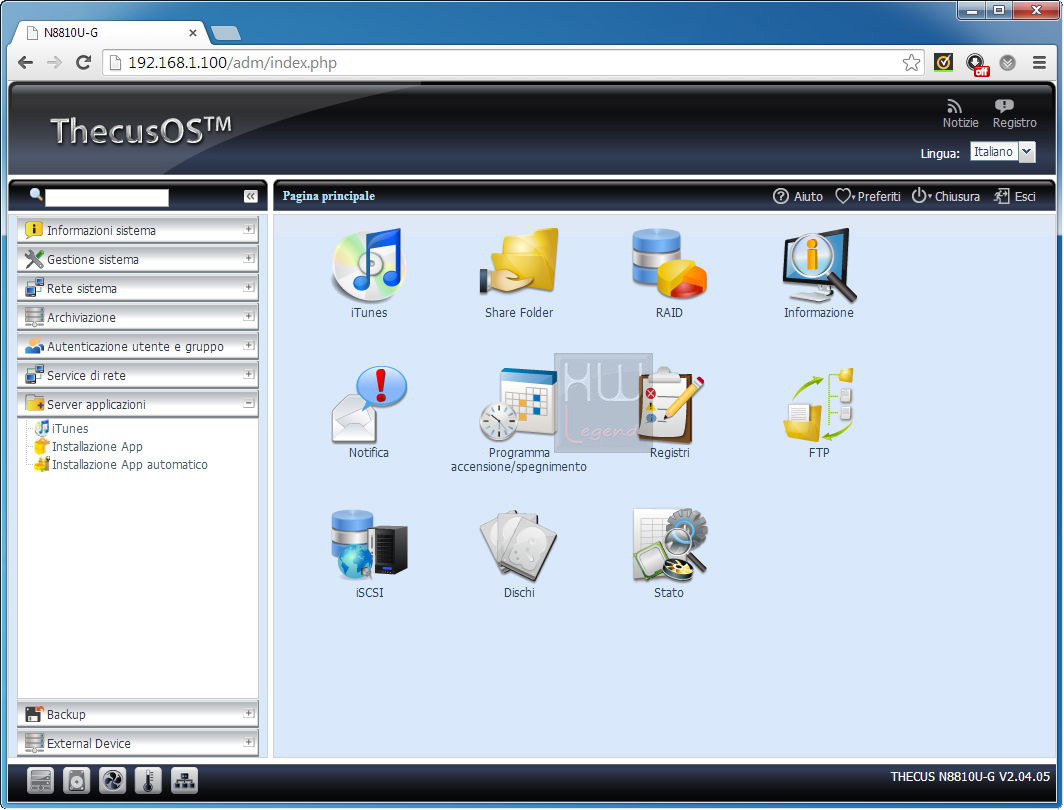Click the grey shield extension icon
The width and height of the screenshot is (1064, 810).
(x=1008, y=63)
